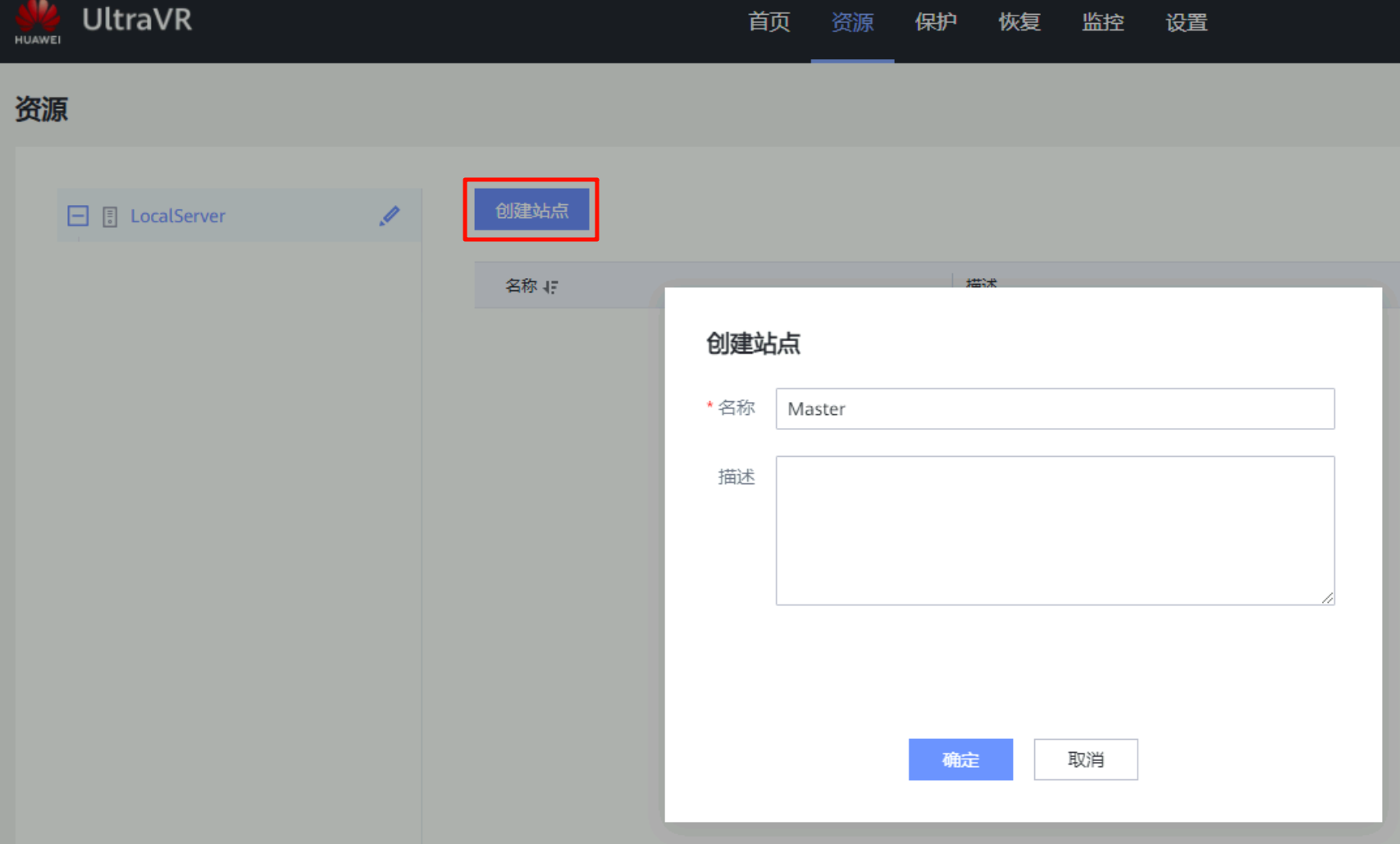Open the 保护 tab
1400x844 pixels.
click(x=936, y=23)
